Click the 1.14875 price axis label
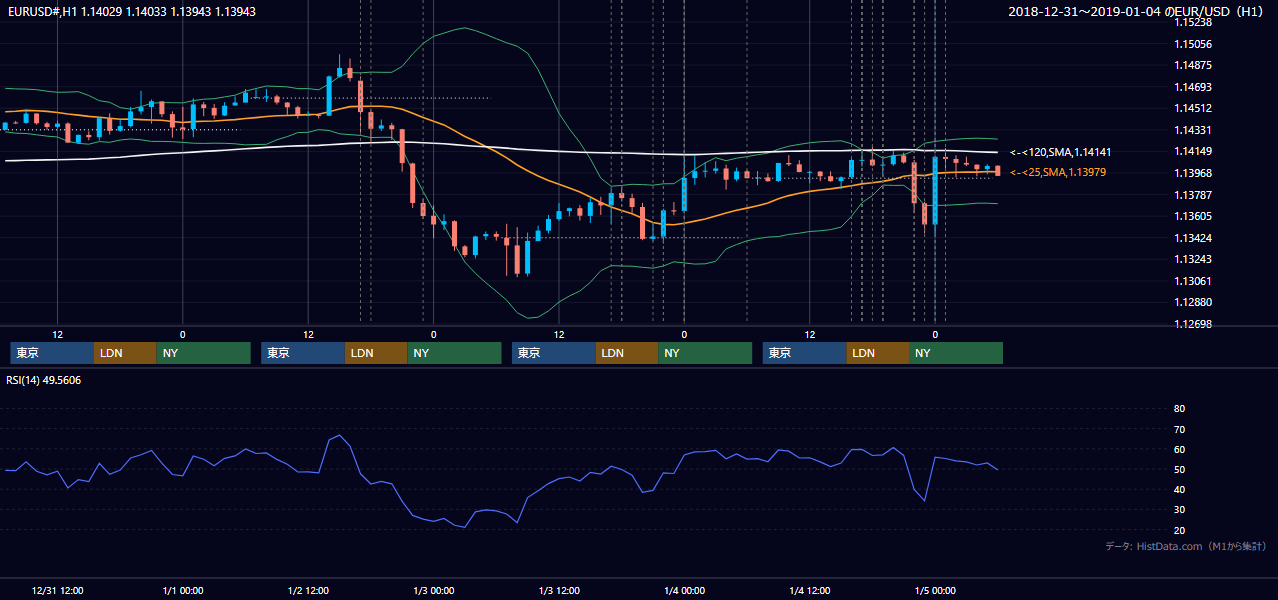 [x=1193, y=65]
